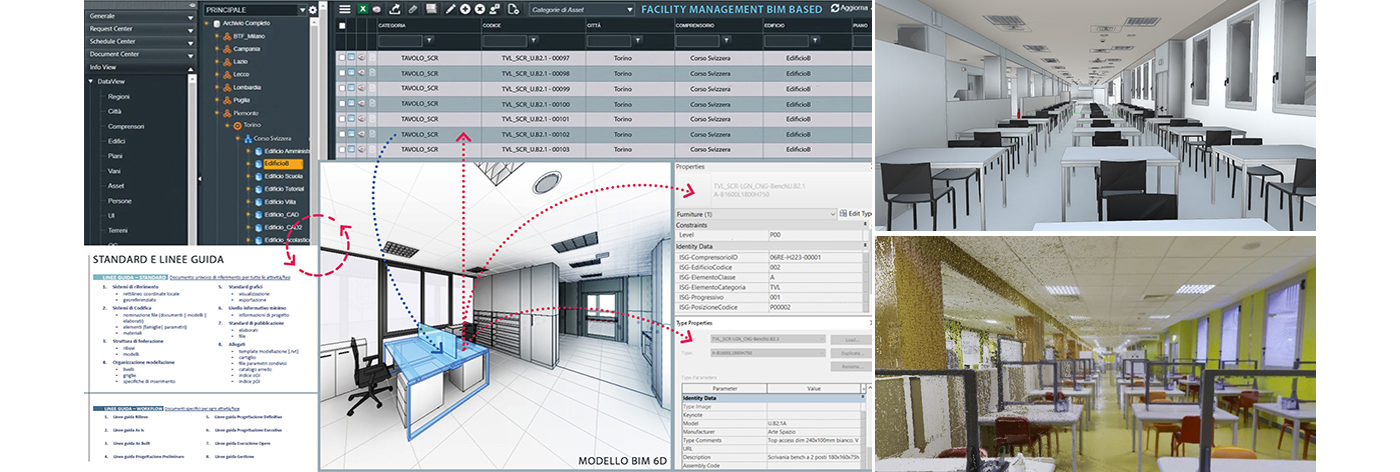
Task: Tick checkbox for row TVL_SCR_U.B2.1 - 00100
Action: (x=342, y=103)
